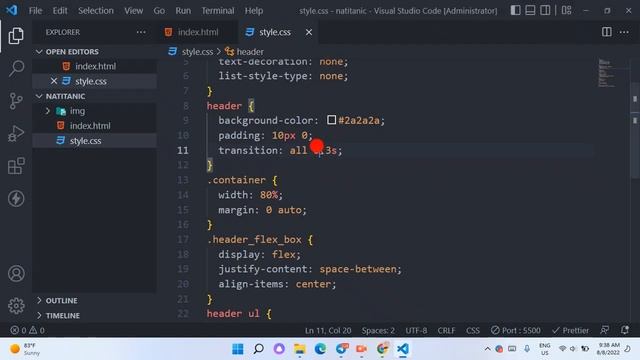The width and height of the screenshot is (640, 360).
Task: Open Customize Layout button
Action: coord(567,10)
